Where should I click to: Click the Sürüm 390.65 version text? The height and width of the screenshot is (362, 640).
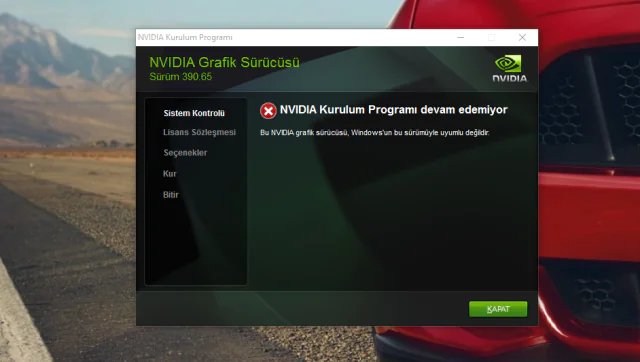(x=180, y=77)
